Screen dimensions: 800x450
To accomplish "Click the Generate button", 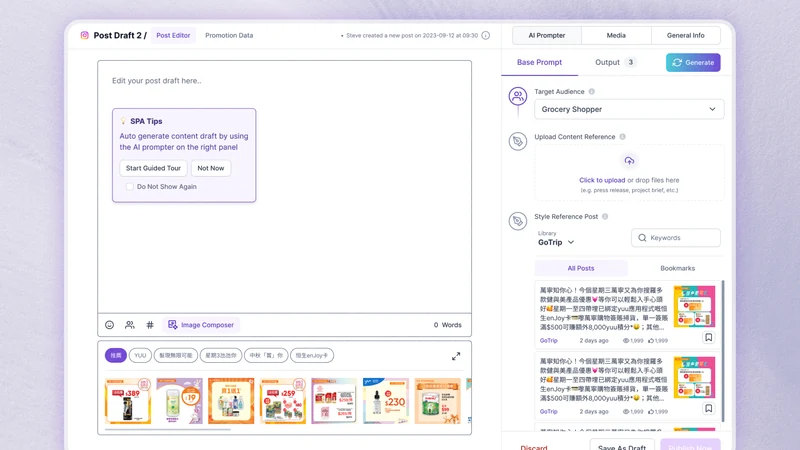I will [693, 62].
